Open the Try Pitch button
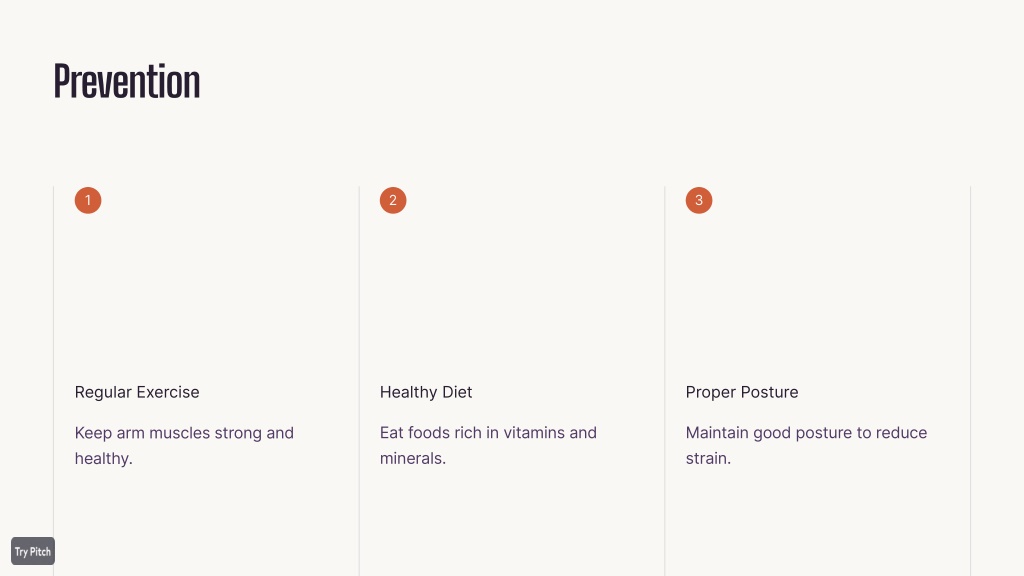Viewport: 1024px width, 576px height. coord(33,551)
